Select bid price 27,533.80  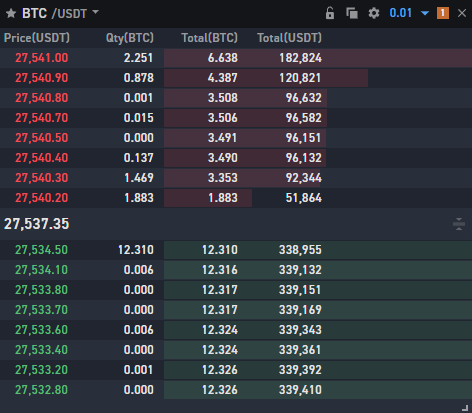tap(42, 290)
